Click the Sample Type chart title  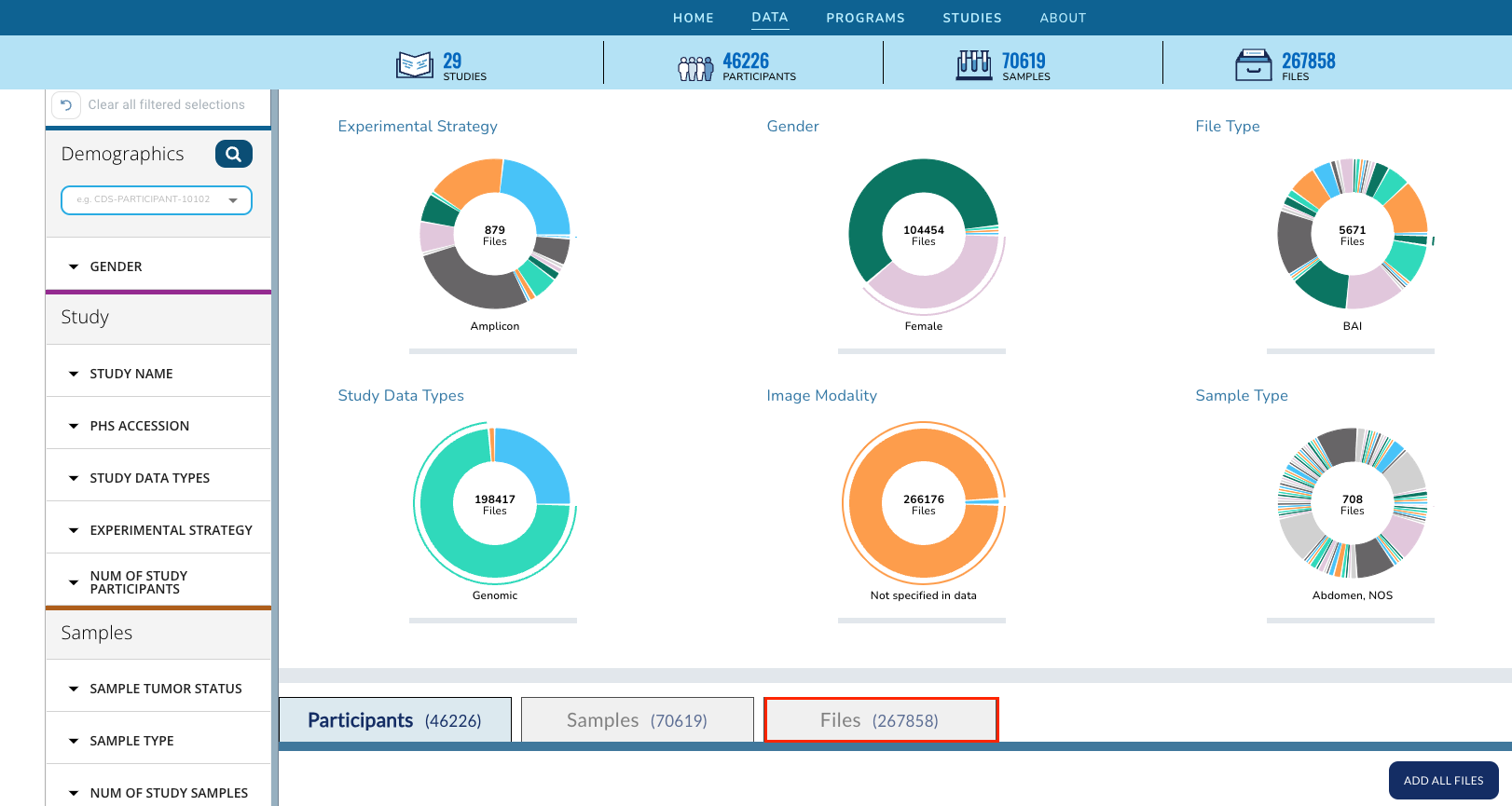pyautogui.click(x=1242, y=395)
